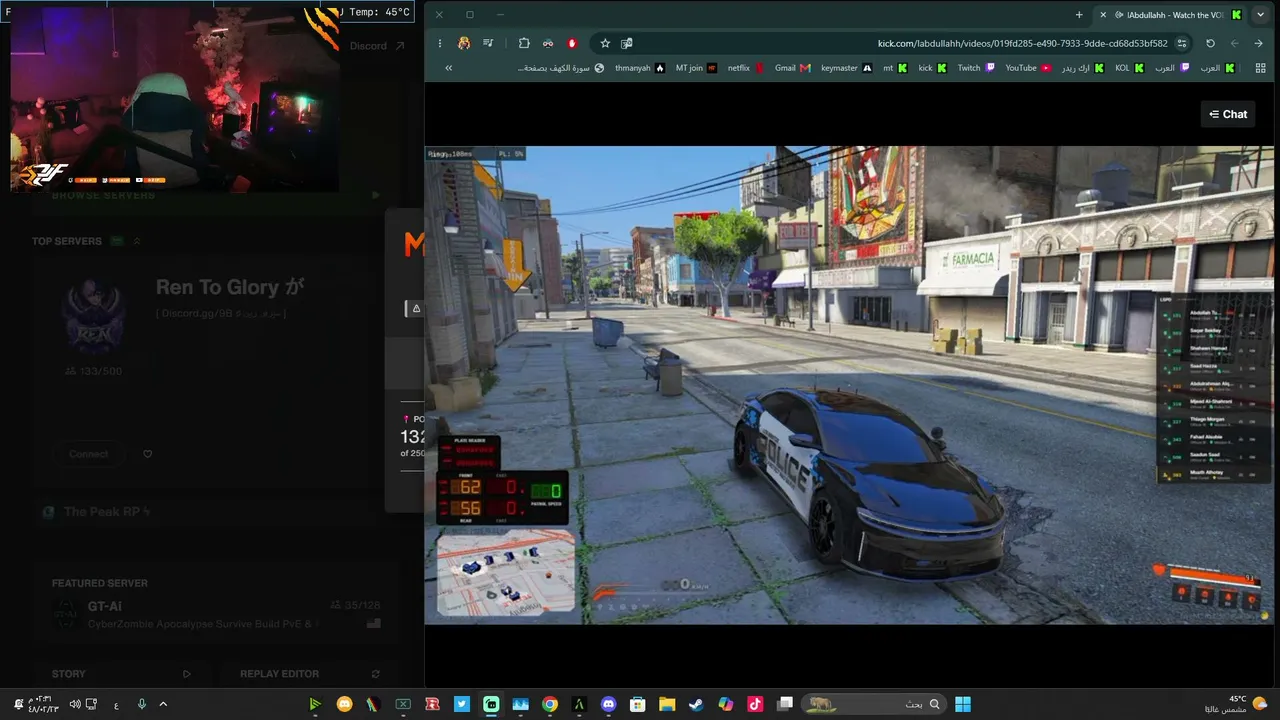This screenshot has height=720, width=1280.
Task: Click the Browse Servers heading
Action: (104, 195)
